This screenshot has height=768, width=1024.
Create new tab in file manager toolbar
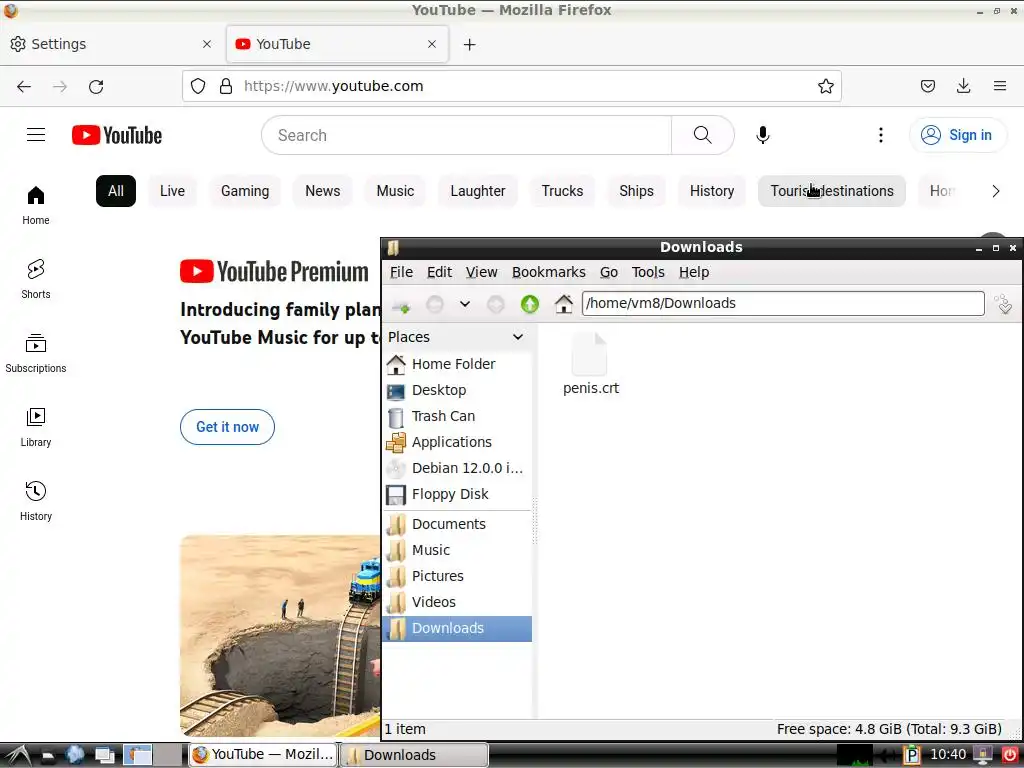click(x=400, y=304)
